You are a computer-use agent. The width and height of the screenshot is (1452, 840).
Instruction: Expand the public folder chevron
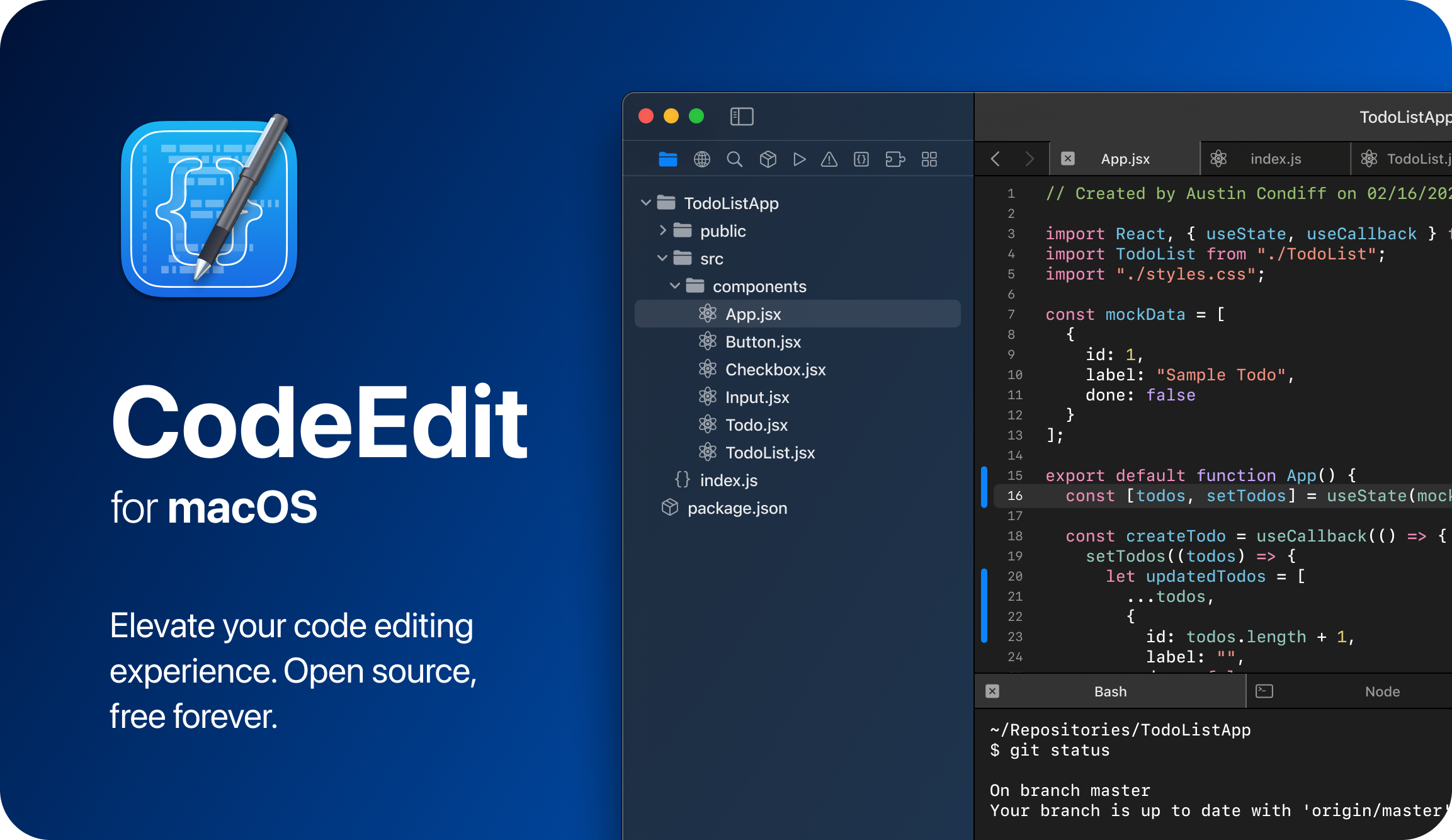662,230
